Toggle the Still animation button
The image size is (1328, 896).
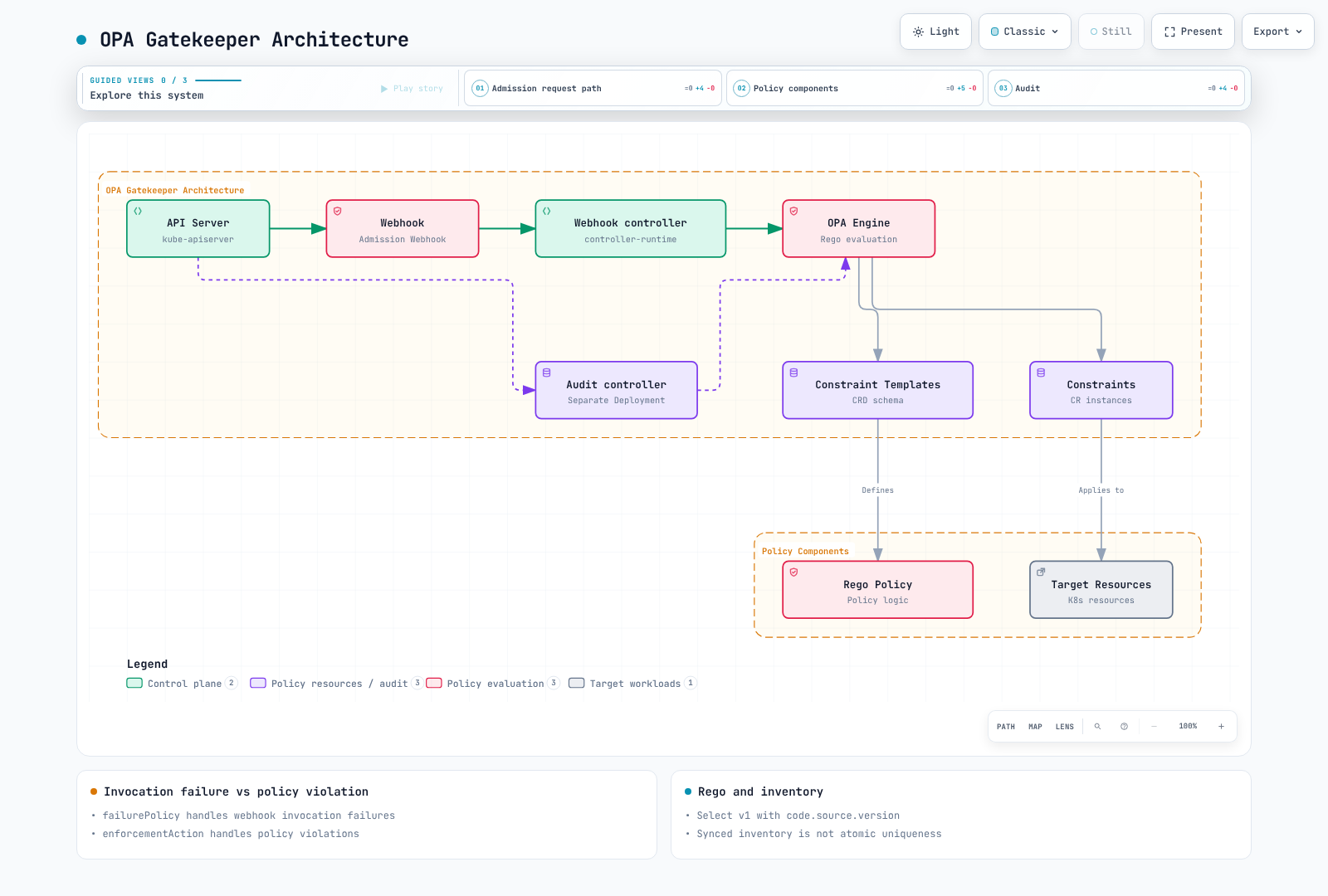(1111, 32)
